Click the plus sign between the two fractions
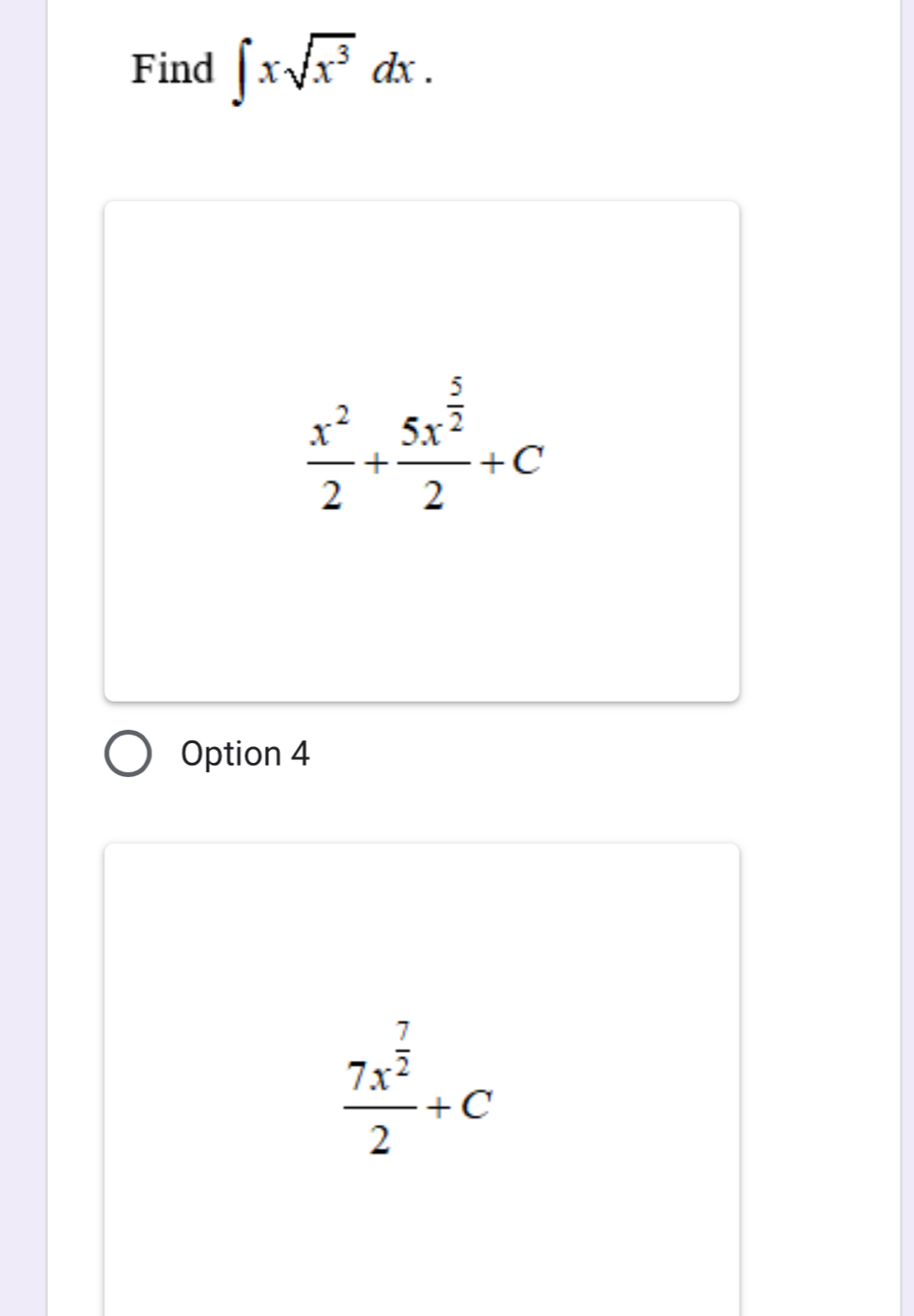 click(x=376, y=462)
